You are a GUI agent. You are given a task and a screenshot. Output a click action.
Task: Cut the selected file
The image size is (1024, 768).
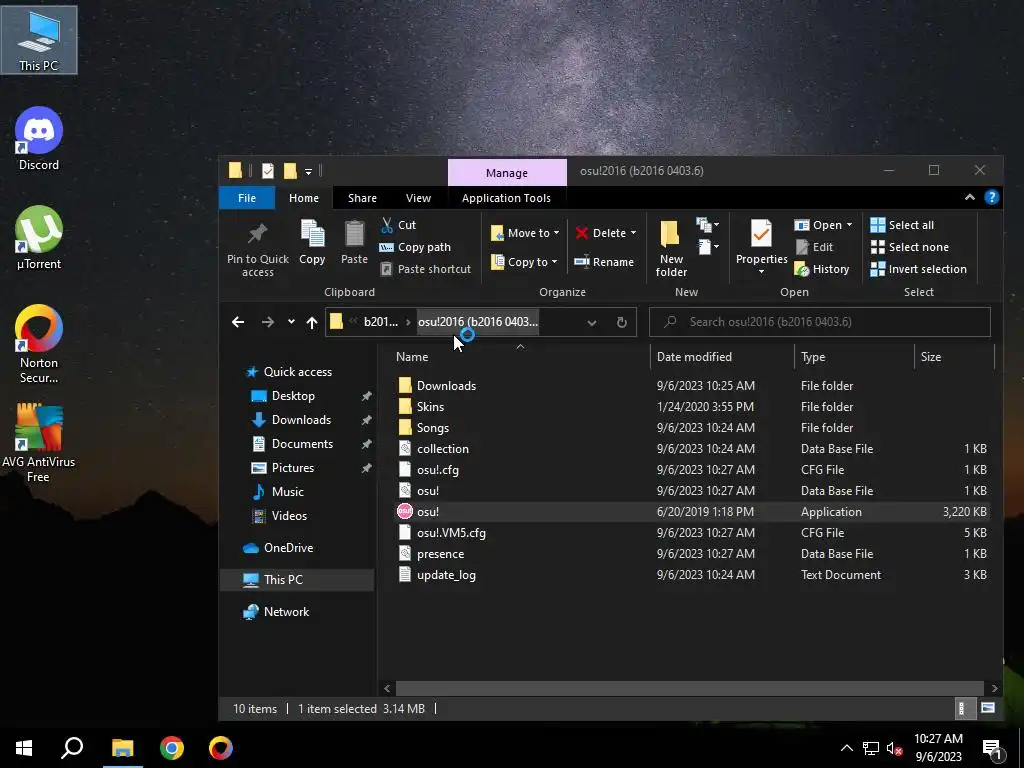click(x=398, y=225)
